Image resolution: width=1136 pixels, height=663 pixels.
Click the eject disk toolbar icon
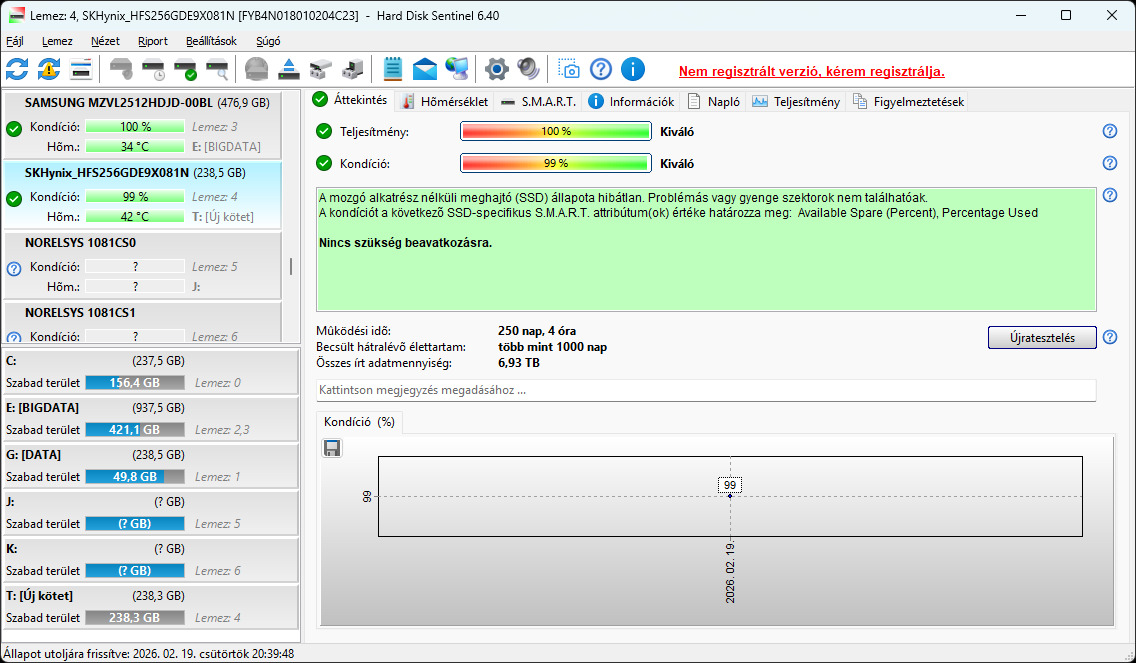[x=288, y=70]
